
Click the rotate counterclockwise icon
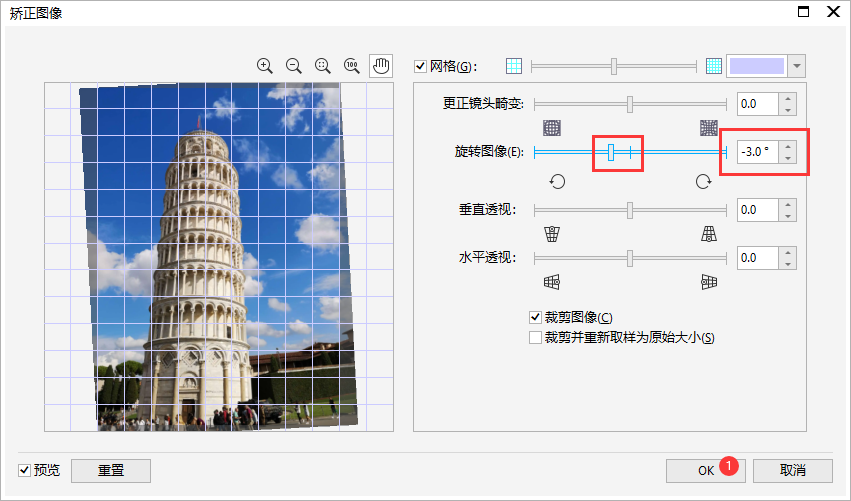tap(557, 181)
